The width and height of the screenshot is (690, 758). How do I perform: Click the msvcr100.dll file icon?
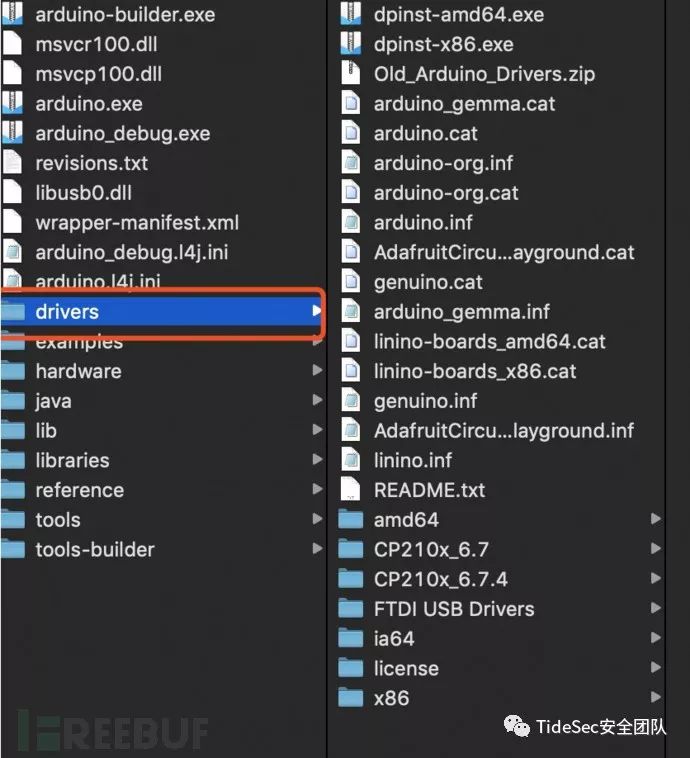coord(12,44)
